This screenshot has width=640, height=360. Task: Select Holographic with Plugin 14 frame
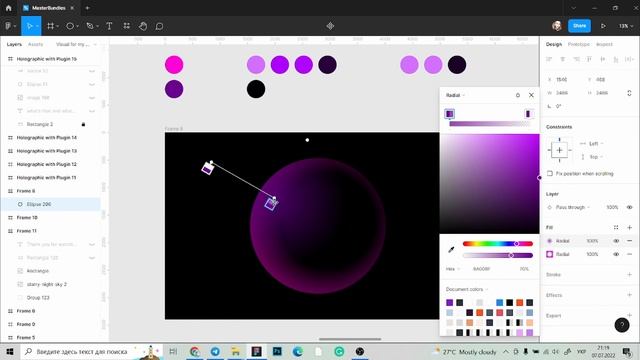[50, 138]
